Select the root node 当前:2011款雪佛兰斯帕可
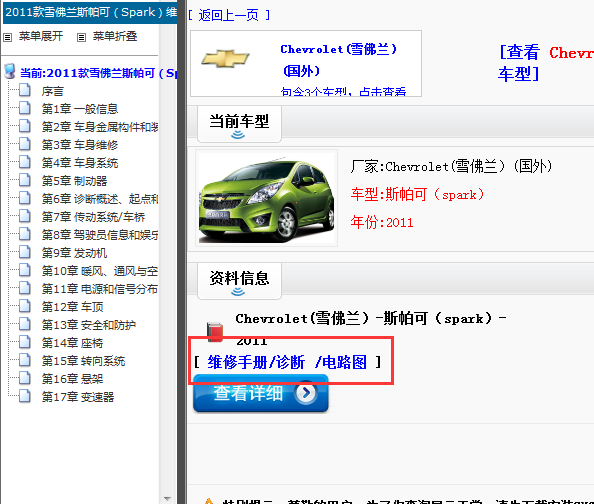Image resolution: width=594 pixels, height=504 pixels. (98, 73)
